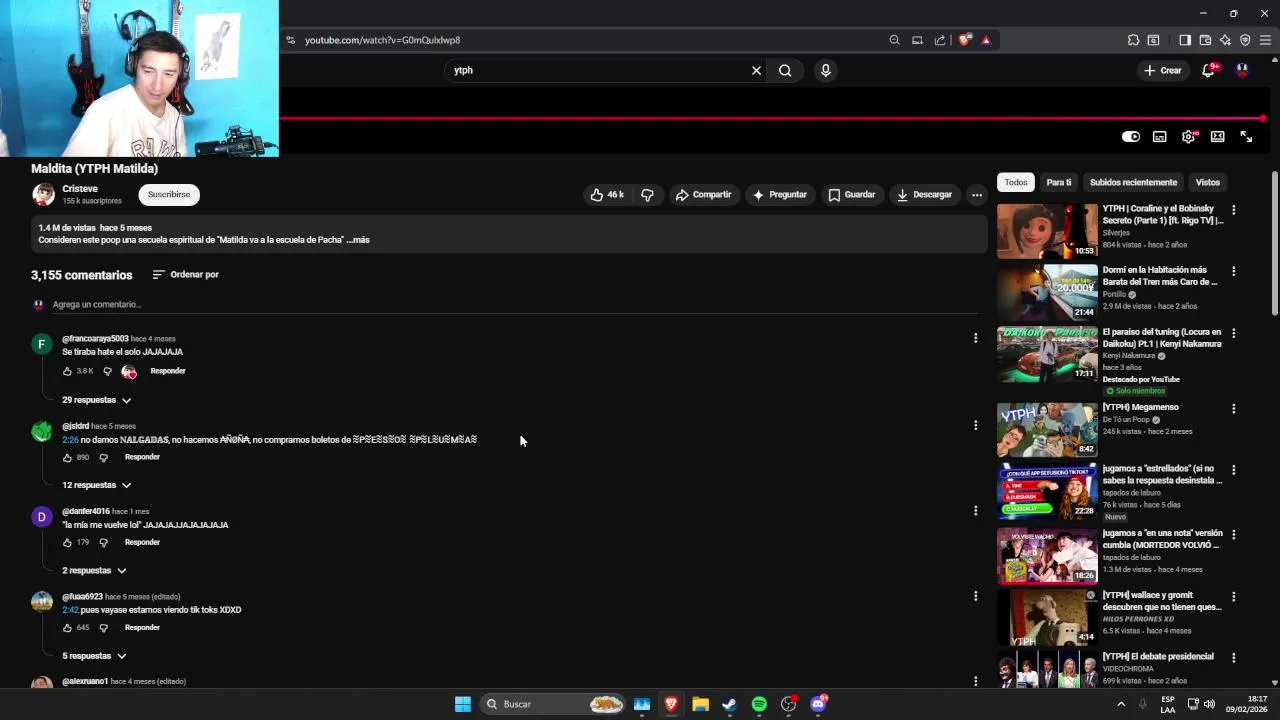Download the video with Descargar
This screenshot has height=720, width=1280.
pyautogui.click(x=924, y=195)
